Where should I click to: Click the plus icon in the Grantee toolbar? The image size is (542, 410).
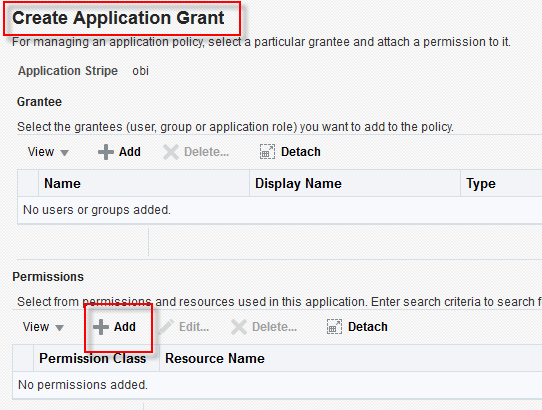coord(106,152)
